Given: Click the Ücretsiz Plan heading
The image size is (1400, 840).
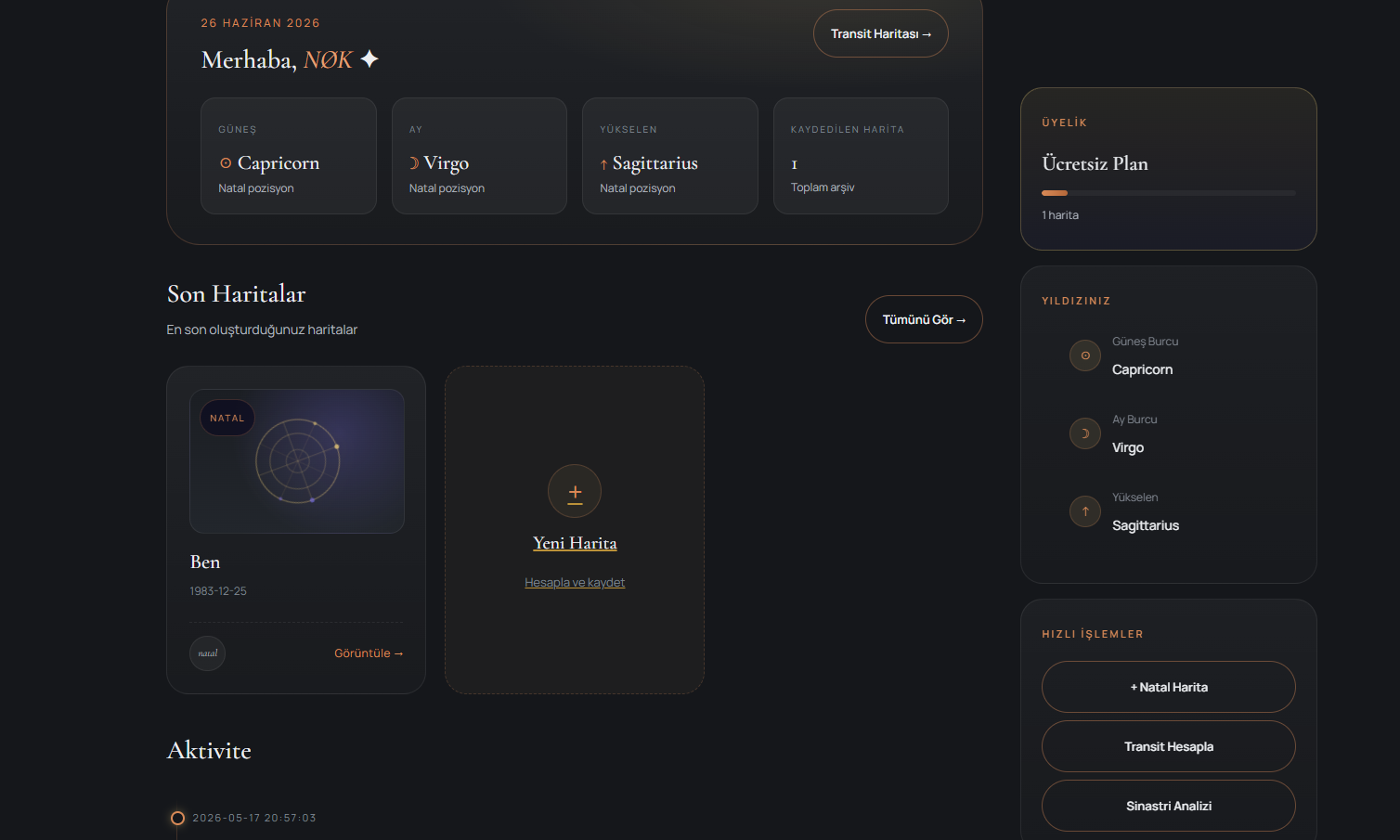Looking at the screenshot, I should tap(1095, 163).
